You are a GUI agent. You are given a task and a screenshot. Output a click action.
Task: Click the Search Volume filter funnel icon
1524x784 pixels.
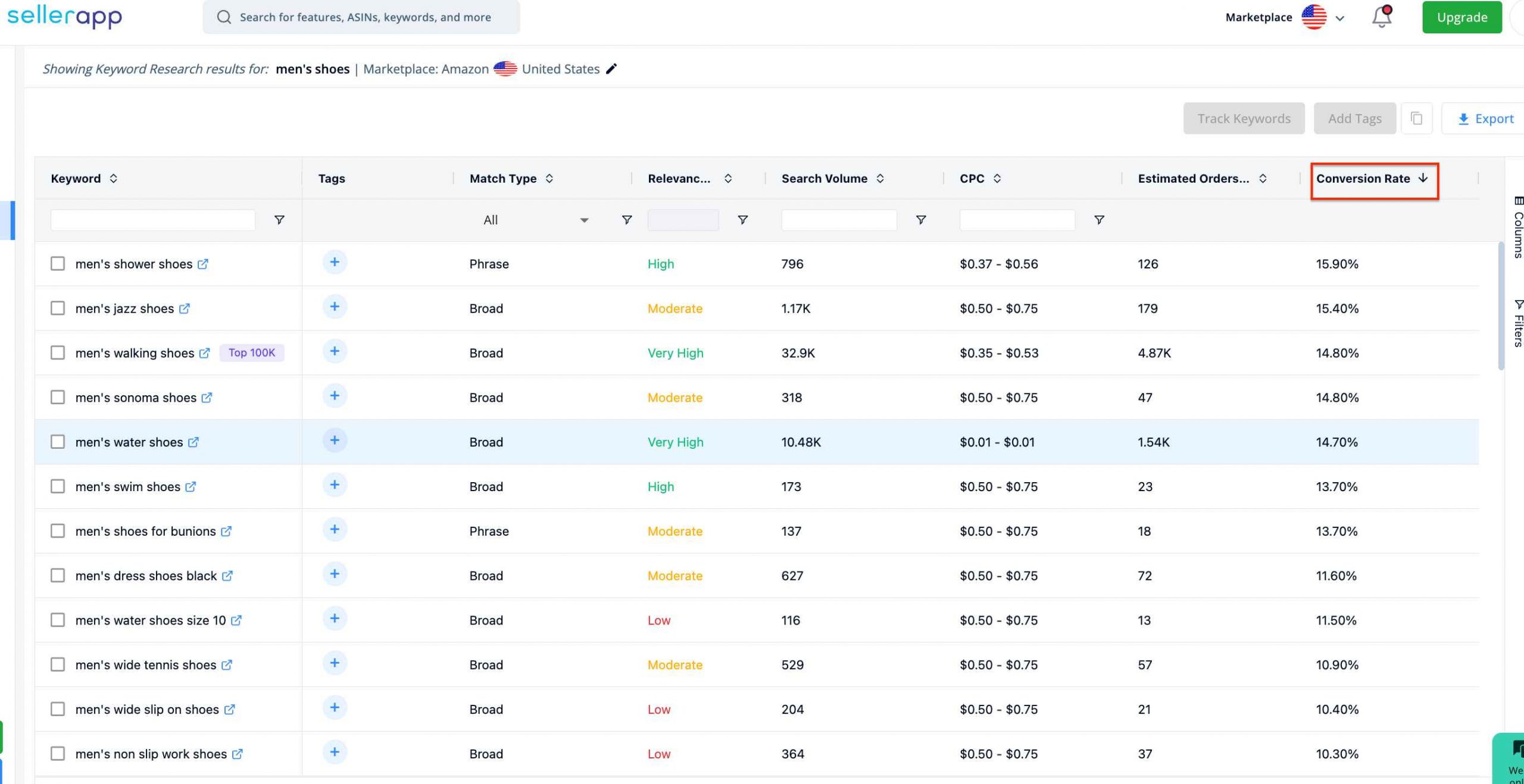[x=921, y=220]
